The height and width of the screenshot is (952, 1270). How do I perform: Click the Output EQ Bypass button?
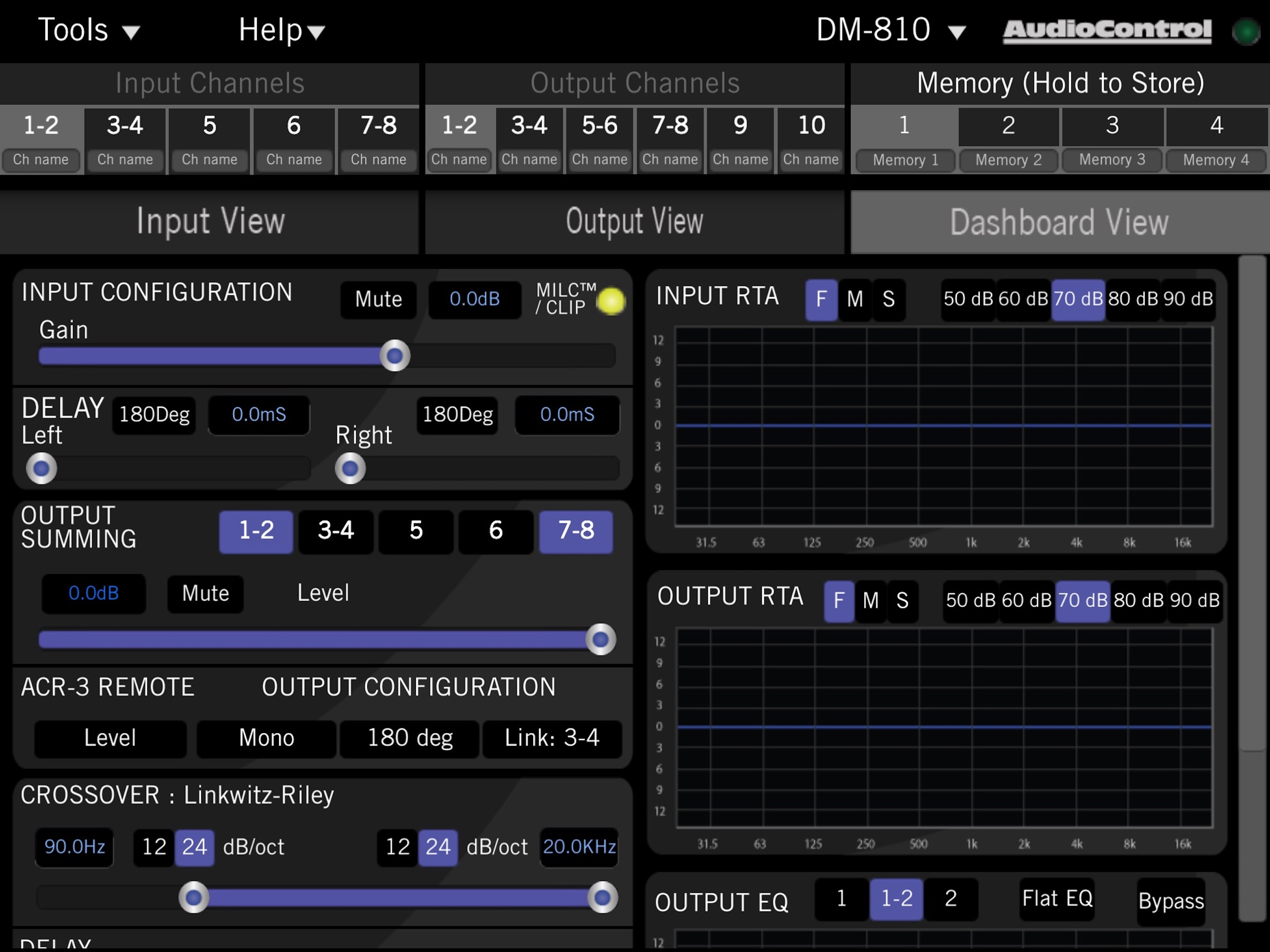point(1171,901)
